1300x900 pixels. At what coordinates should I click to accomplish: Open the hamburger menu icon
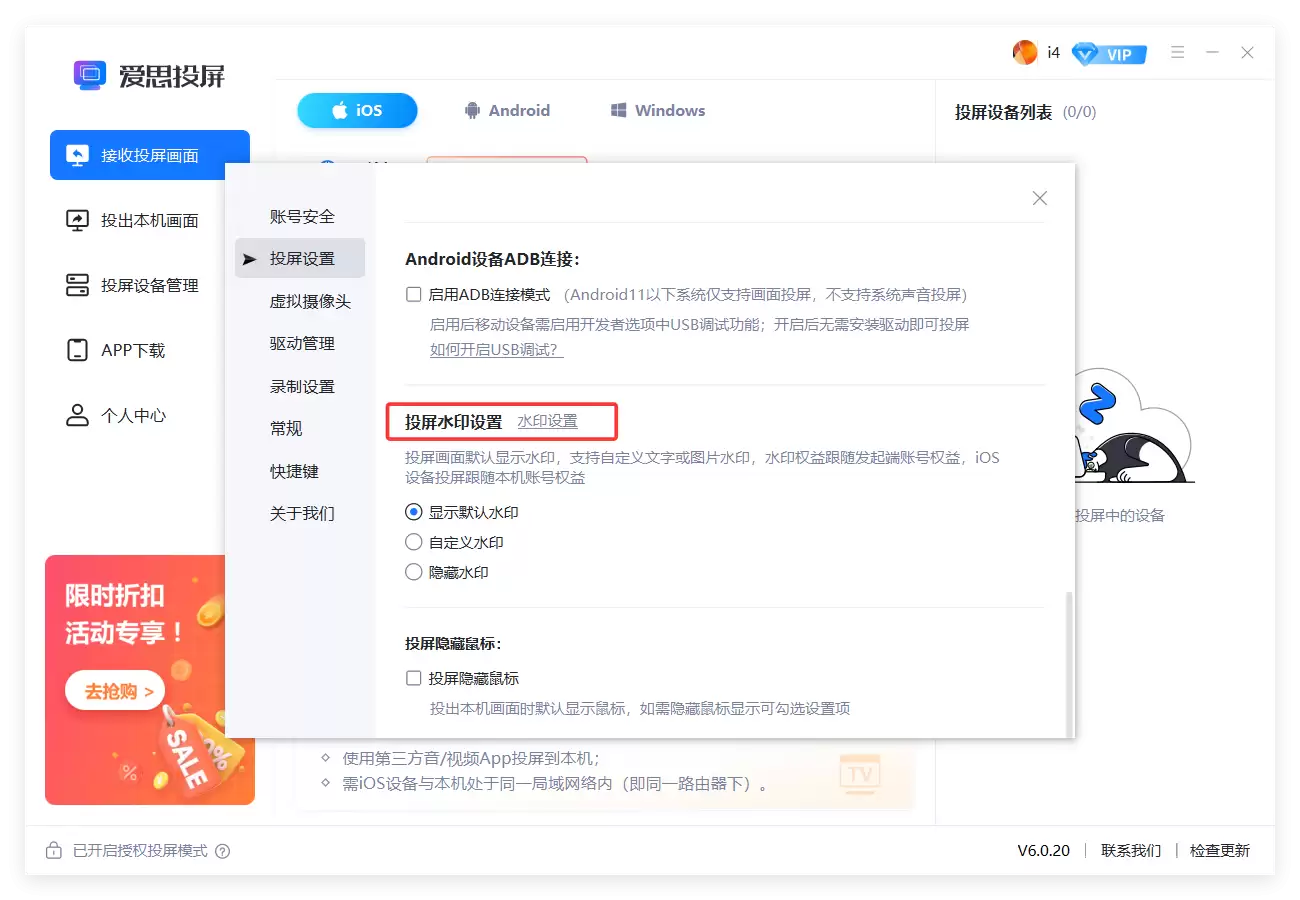1177,52
